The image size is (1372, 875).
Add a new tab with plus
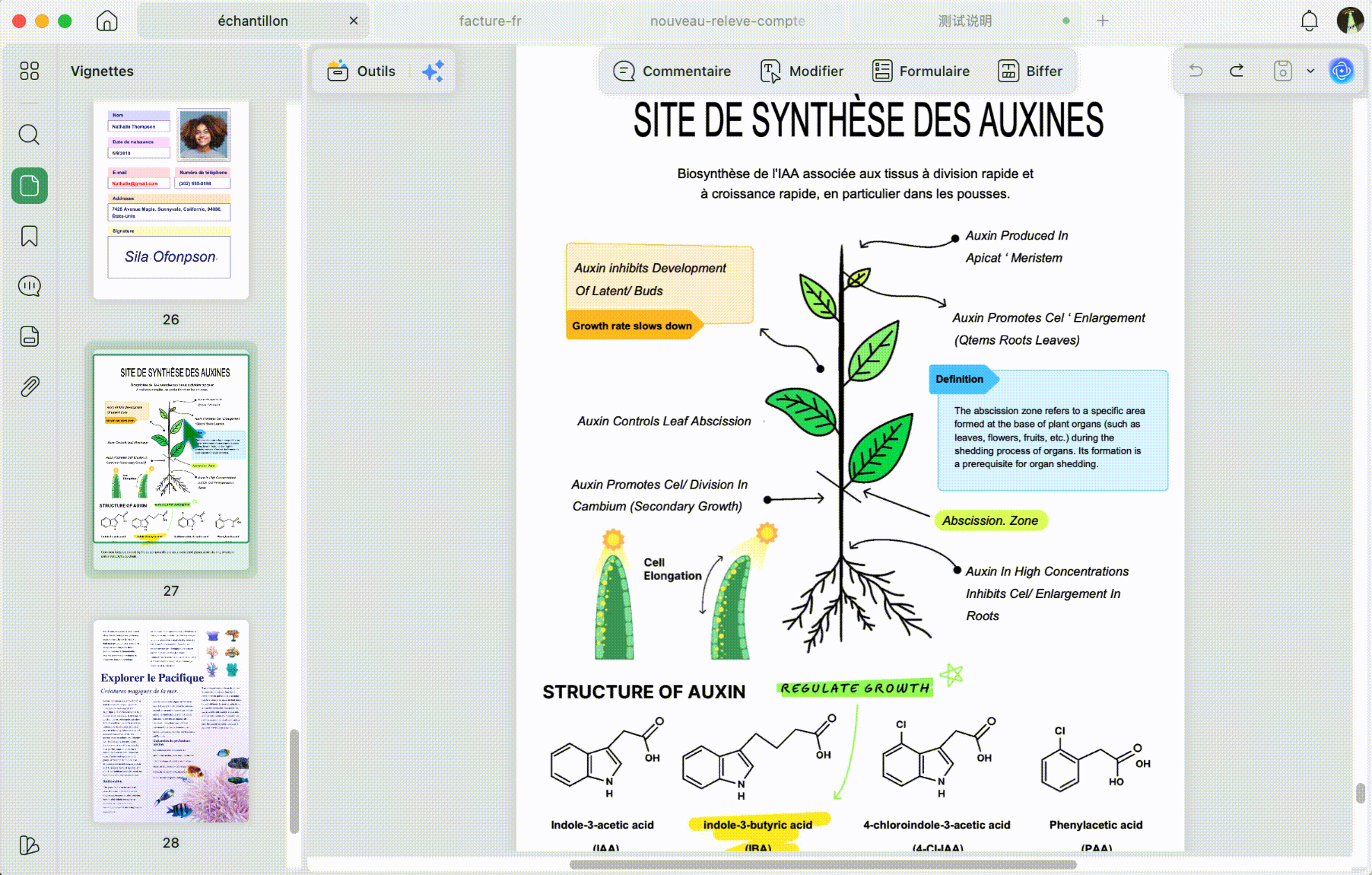click(1103, 21)
